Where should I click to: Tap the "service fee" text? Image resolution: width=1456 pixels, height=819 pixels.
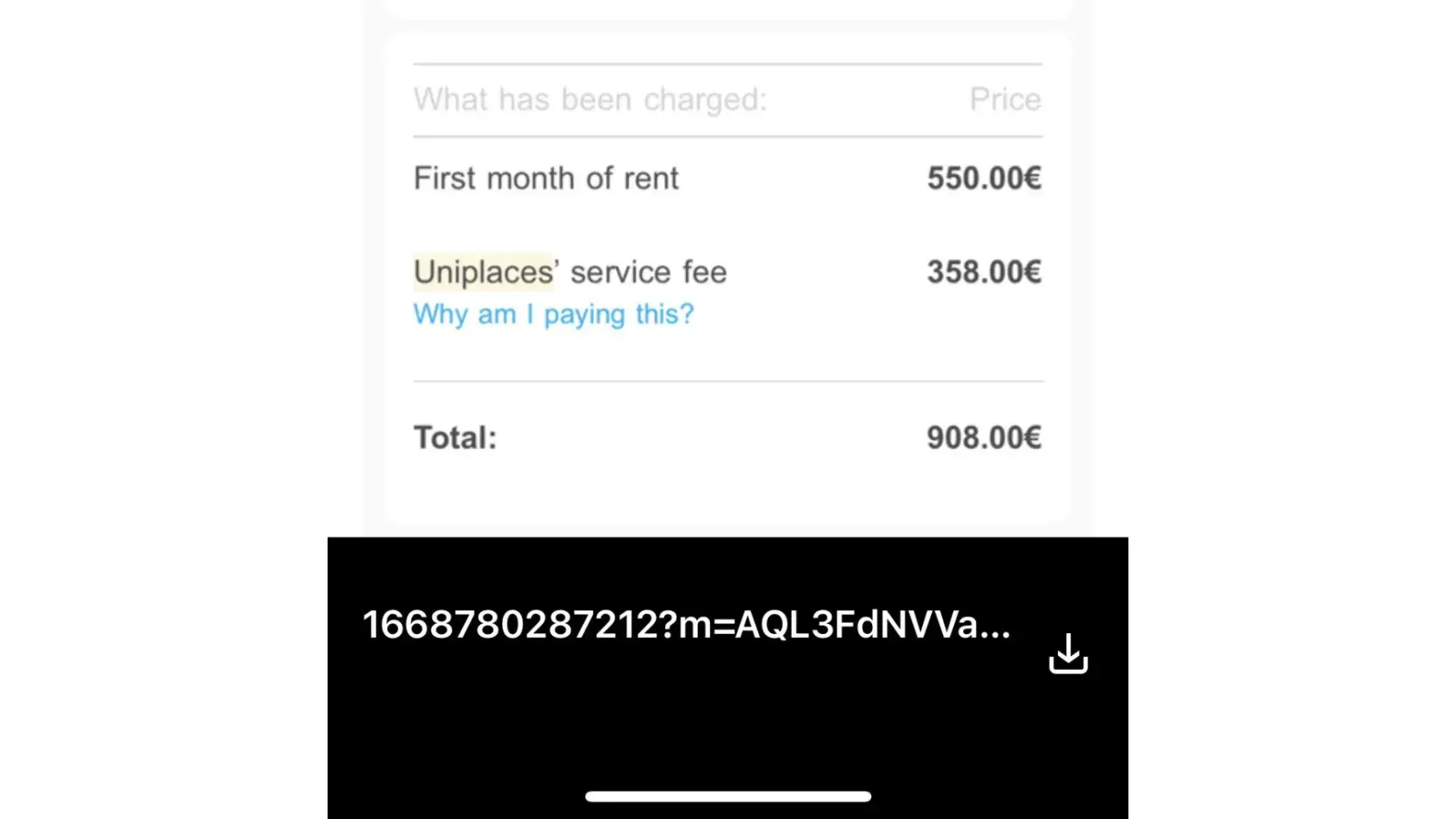(648, 272)
